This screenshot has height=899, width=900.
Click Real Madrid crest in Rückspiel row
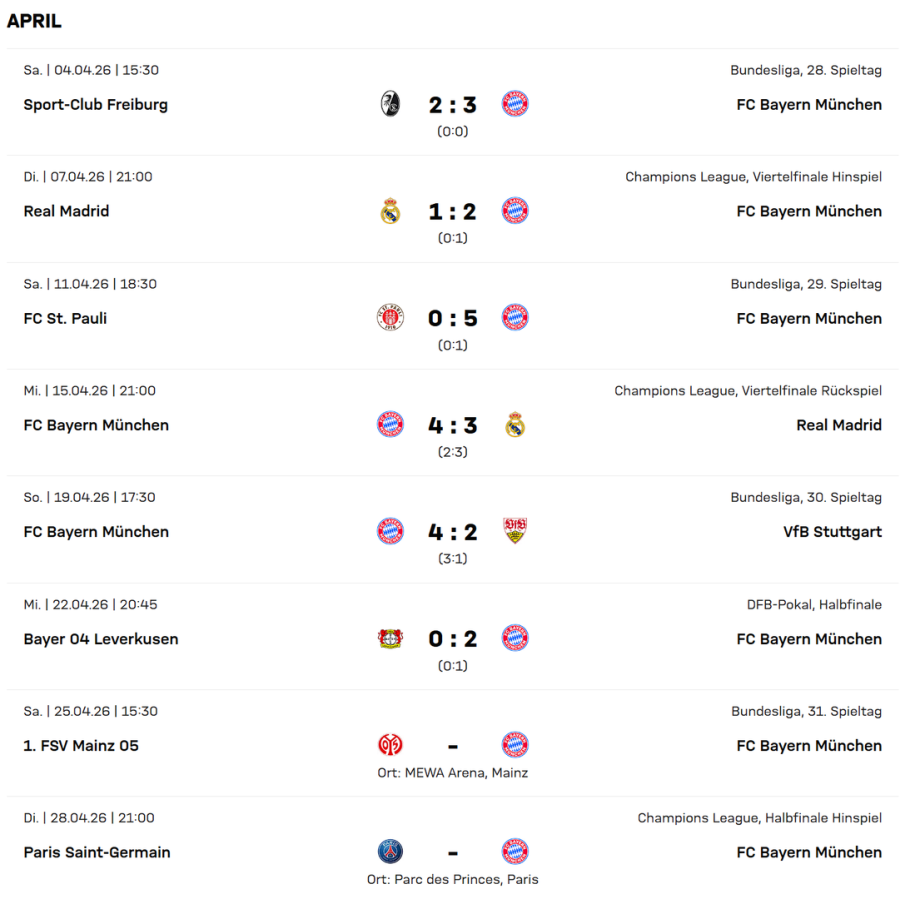coord(515,425)
